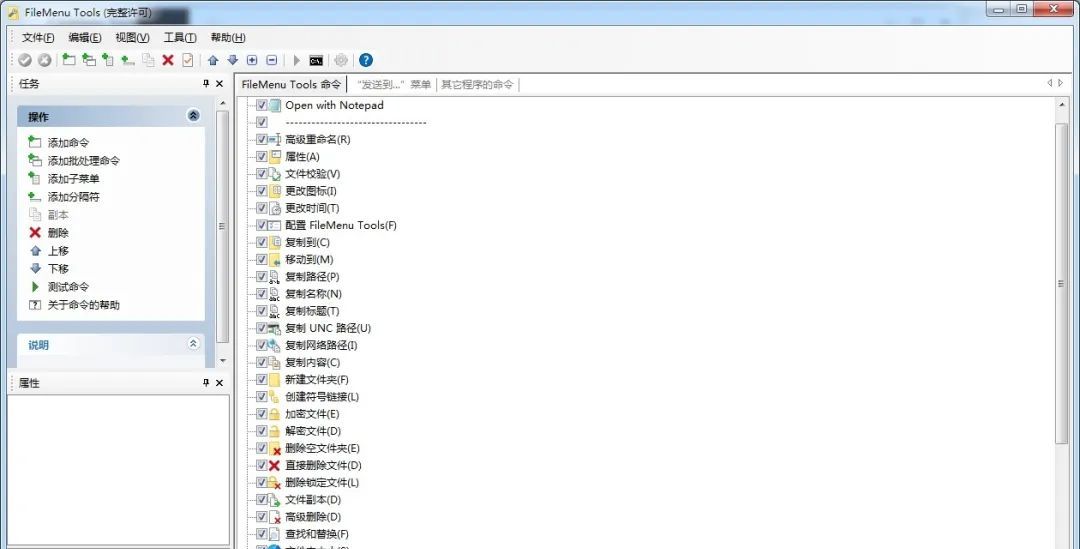Open the 帮助(H) menu
Screen dimensions: 1080x549
[x=227, y=38]
